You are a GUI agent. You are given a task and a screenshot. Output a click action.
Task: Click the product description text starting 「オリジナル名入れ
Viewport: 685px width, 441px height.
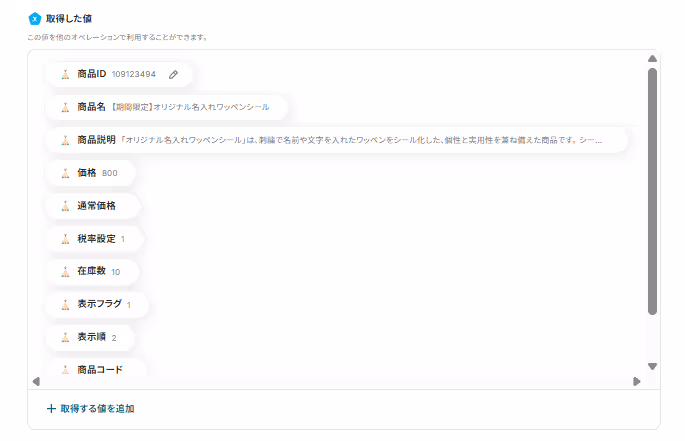361,140
